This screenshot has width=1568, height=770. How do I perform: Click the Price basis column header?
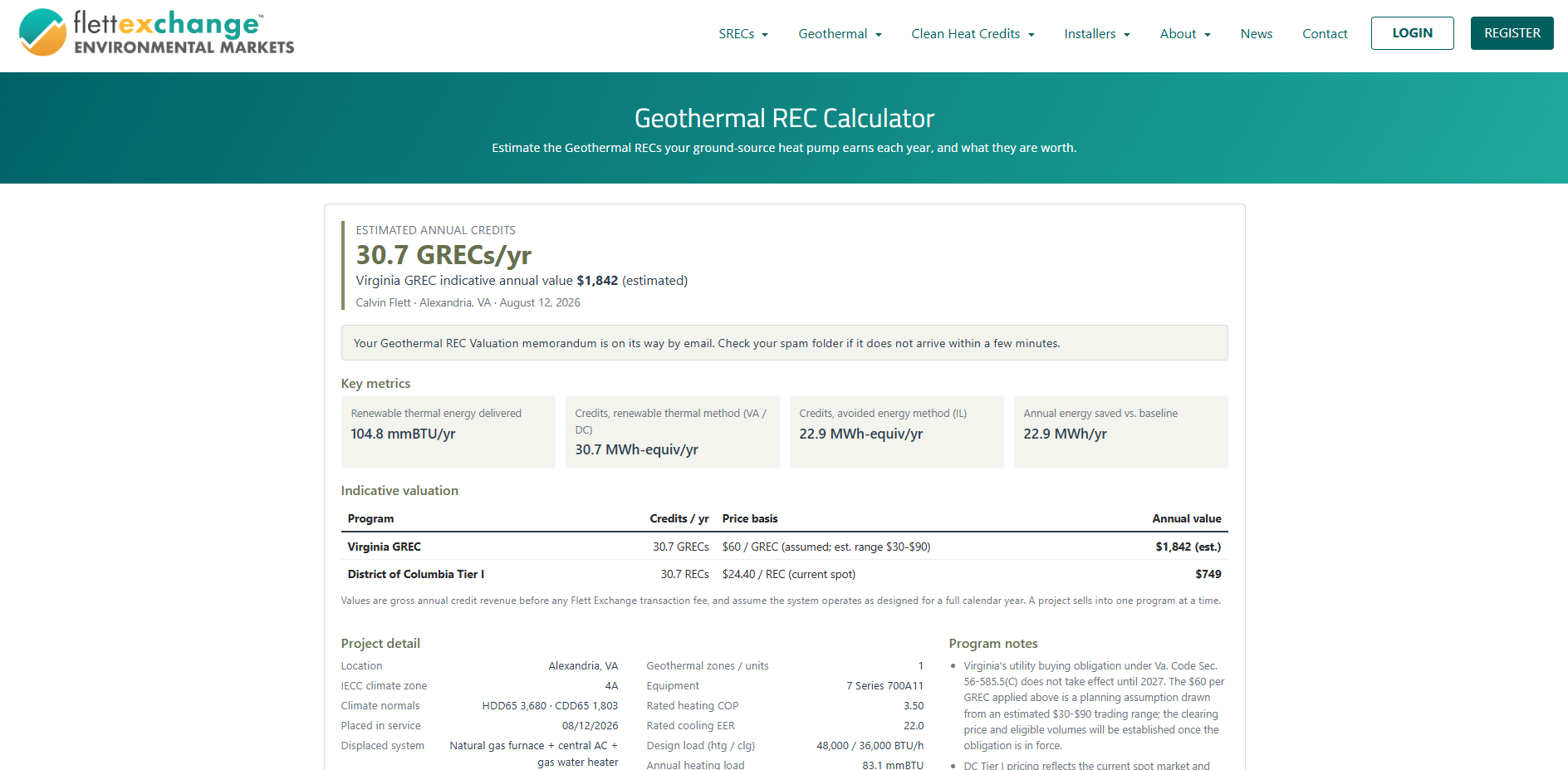(x=750, y=518)
